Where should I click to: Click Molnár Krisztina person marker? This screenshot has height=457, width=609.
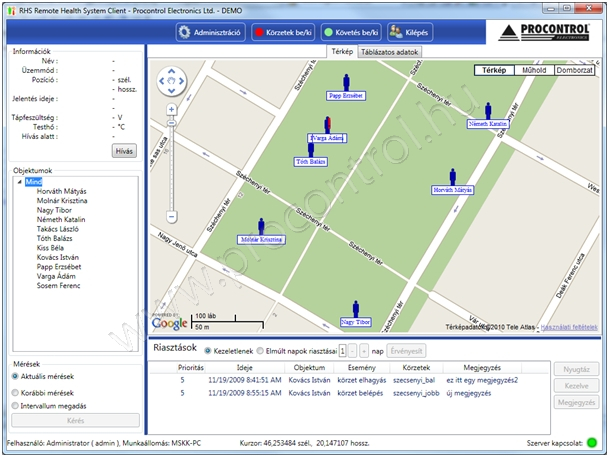click(261, 226)
